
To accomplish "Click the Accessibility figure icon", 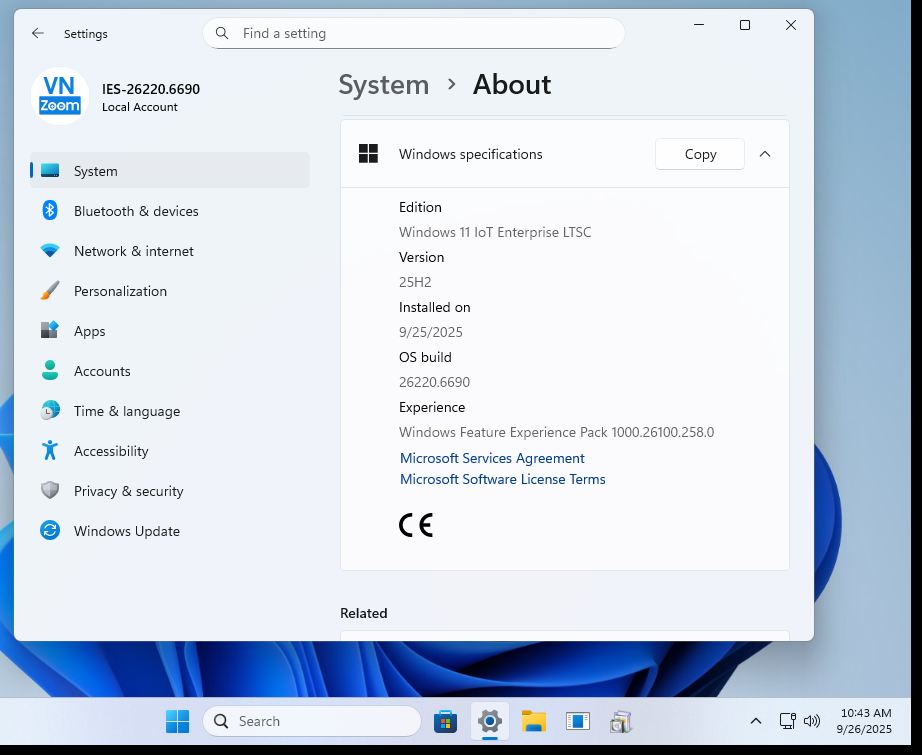I will (x=50, y=450).
